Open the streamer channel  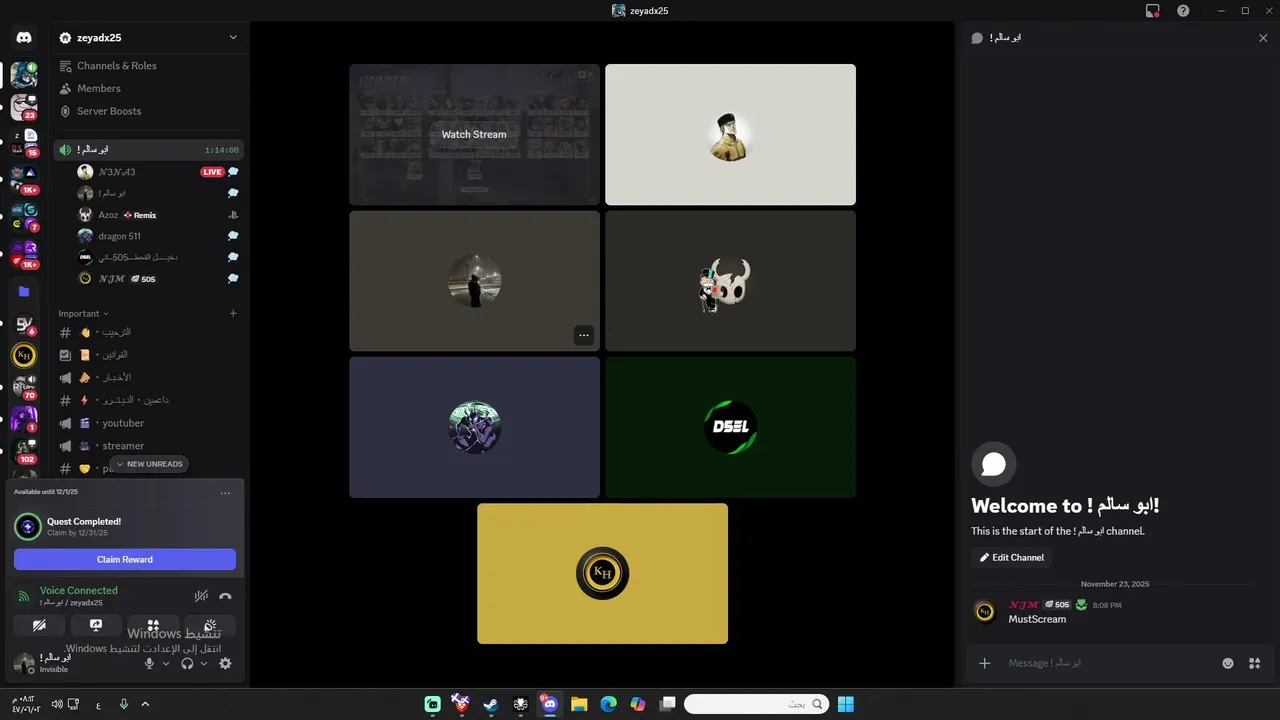pyautogui.click(x=149, y=446)
